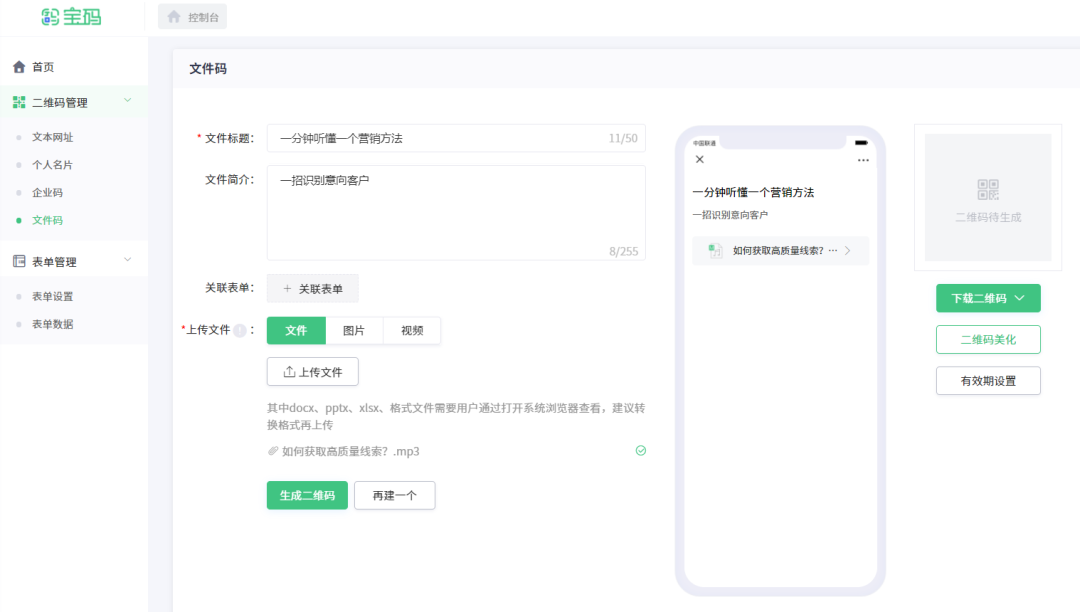Click the 文件简介 text area
Viewport: 1080px width, 612px height.
(x=456, y=212)
